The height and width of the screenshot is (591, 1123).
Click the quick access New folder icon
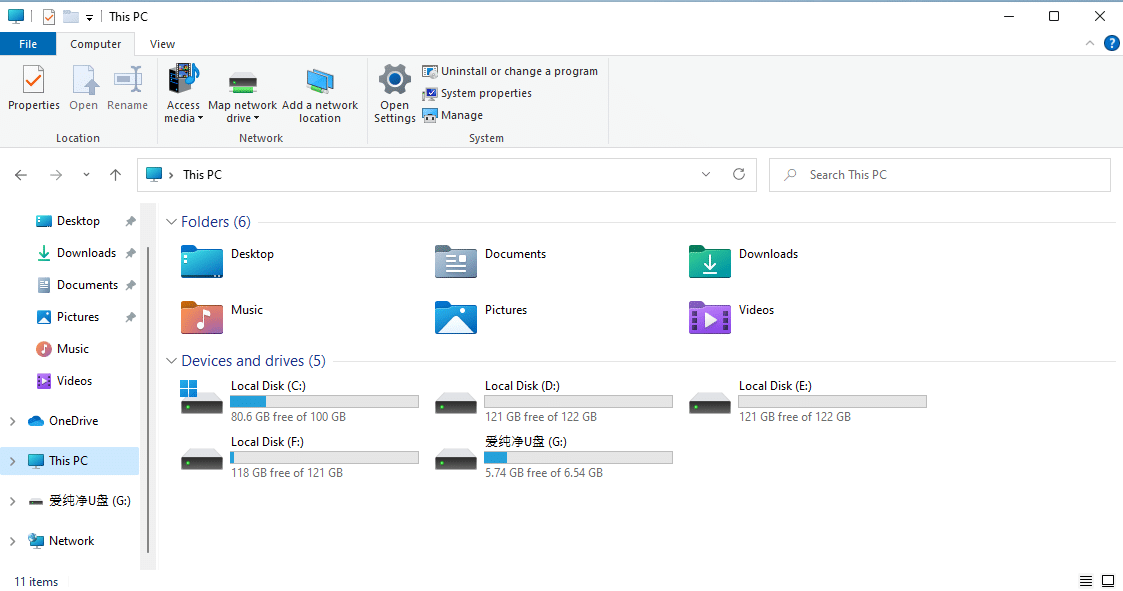click(71, 16)
